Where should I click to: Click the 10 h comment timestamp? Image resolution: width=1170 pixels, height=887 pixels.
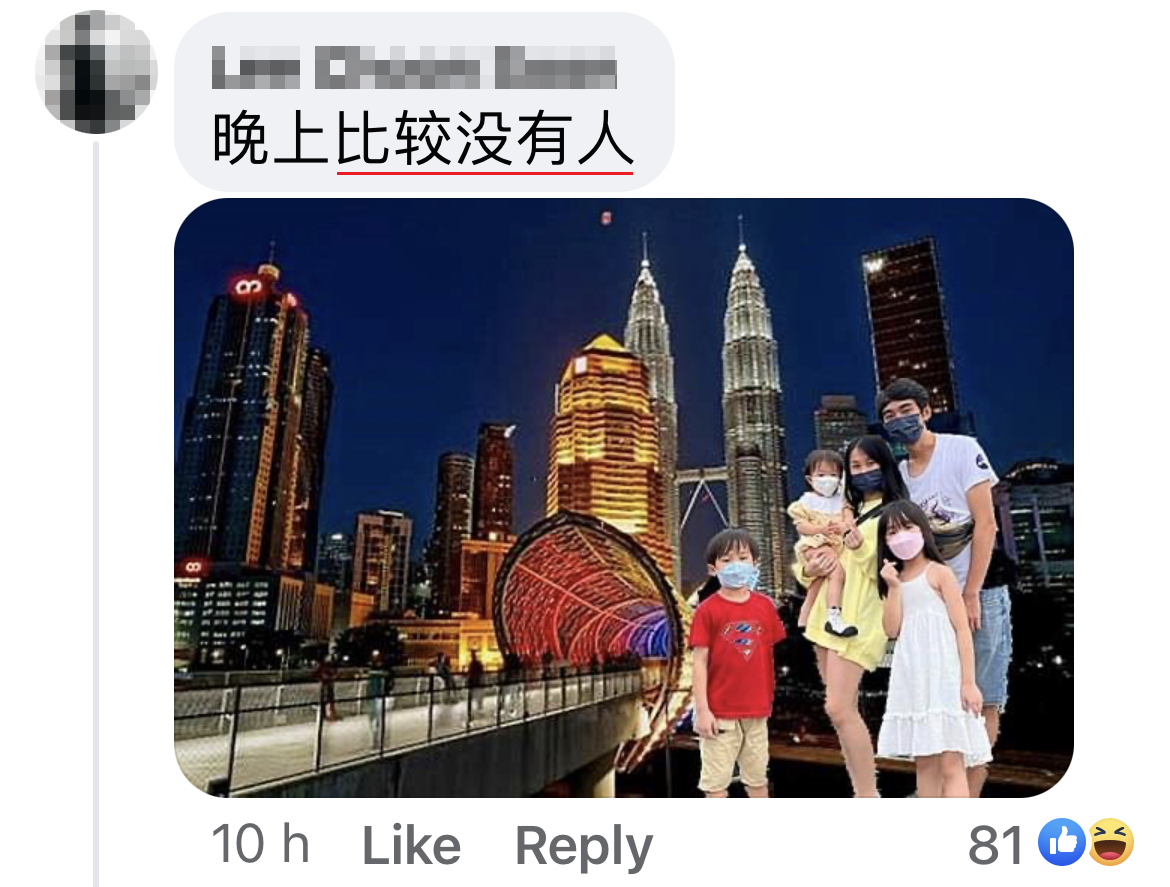pos(260,844)
